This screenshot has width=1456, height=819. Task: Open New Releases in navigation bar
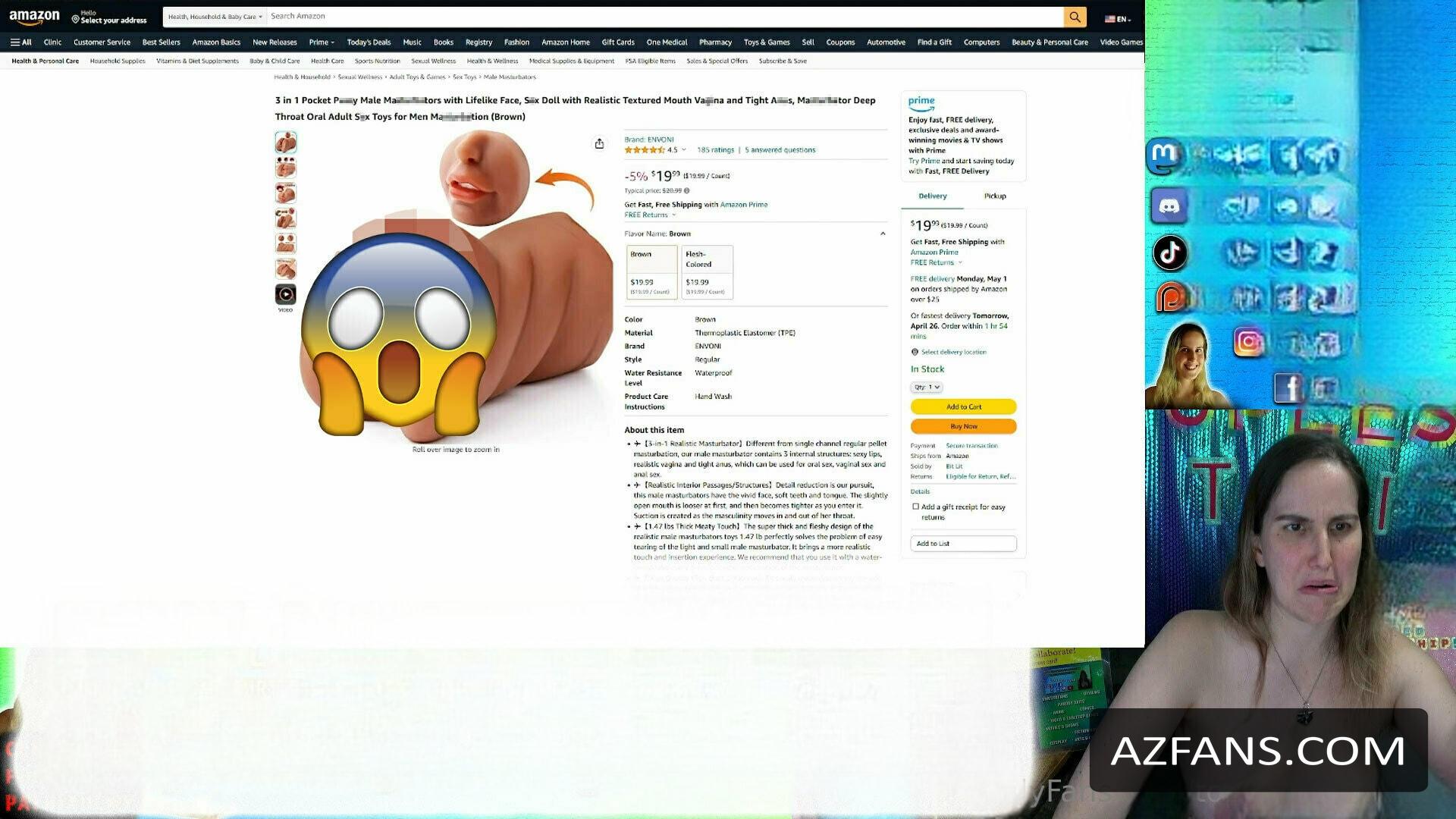(275, 42)
